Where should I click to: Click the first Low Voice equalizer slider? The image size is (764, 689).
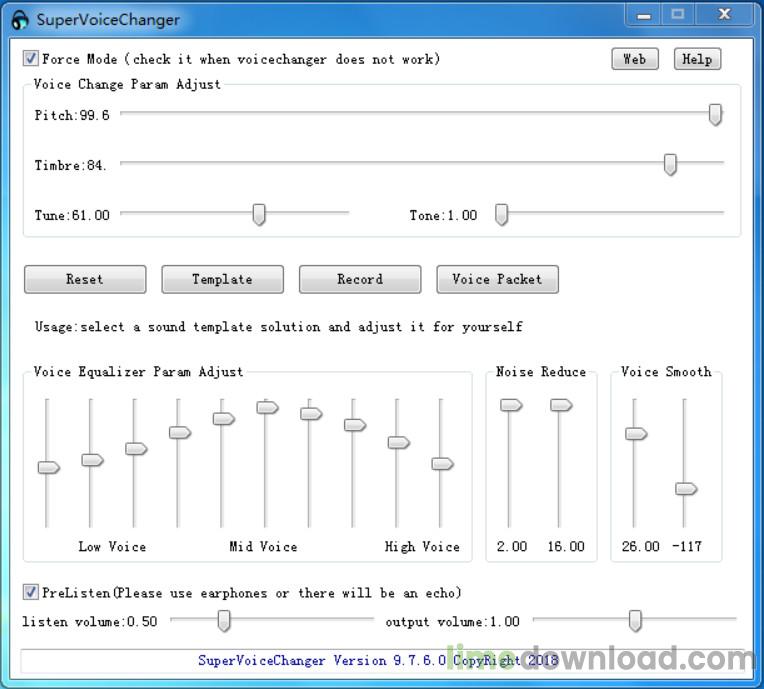[48, 467]
